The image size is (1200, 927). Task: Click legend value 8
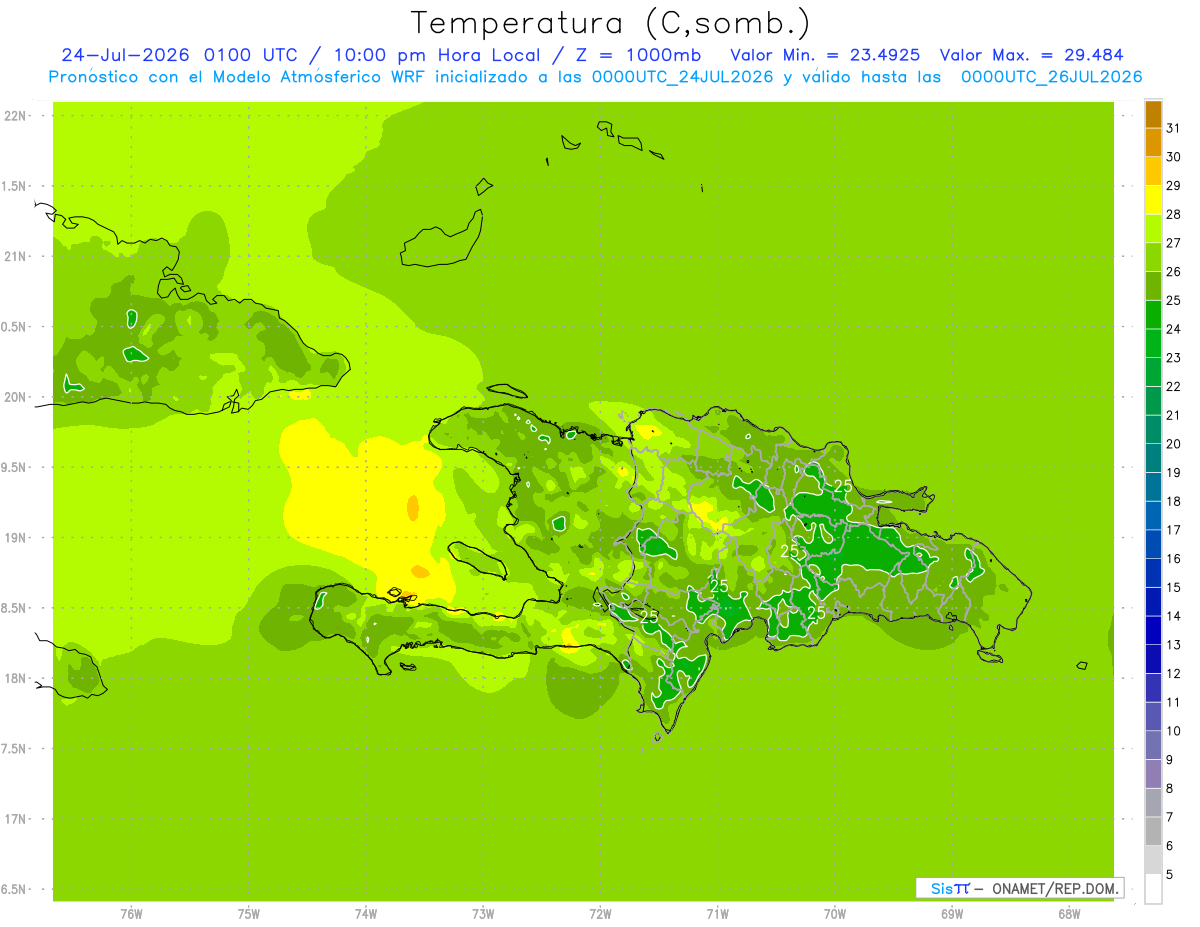1170,789
